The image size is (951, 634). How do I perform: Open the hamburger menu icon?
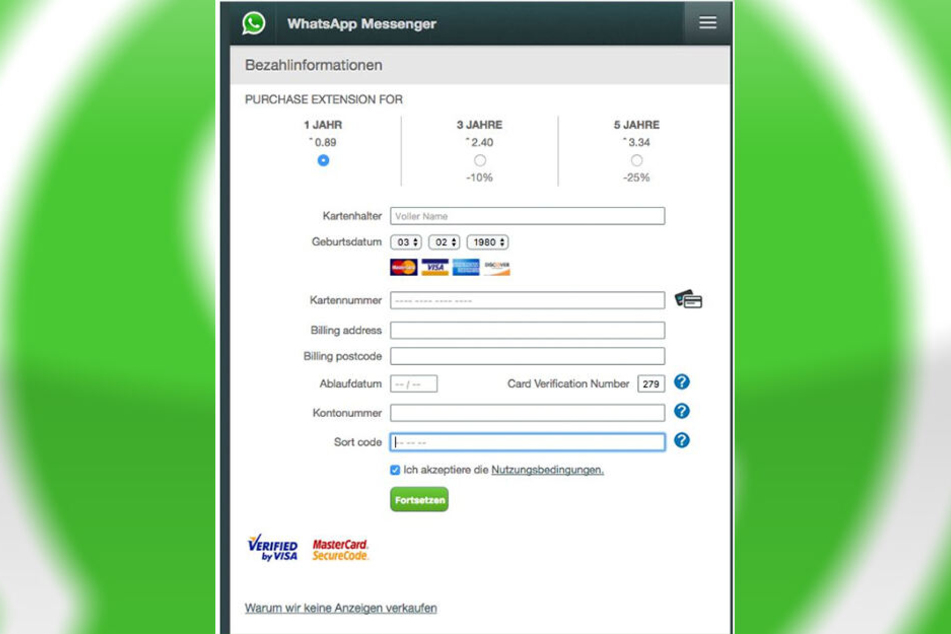coord(707,23)
